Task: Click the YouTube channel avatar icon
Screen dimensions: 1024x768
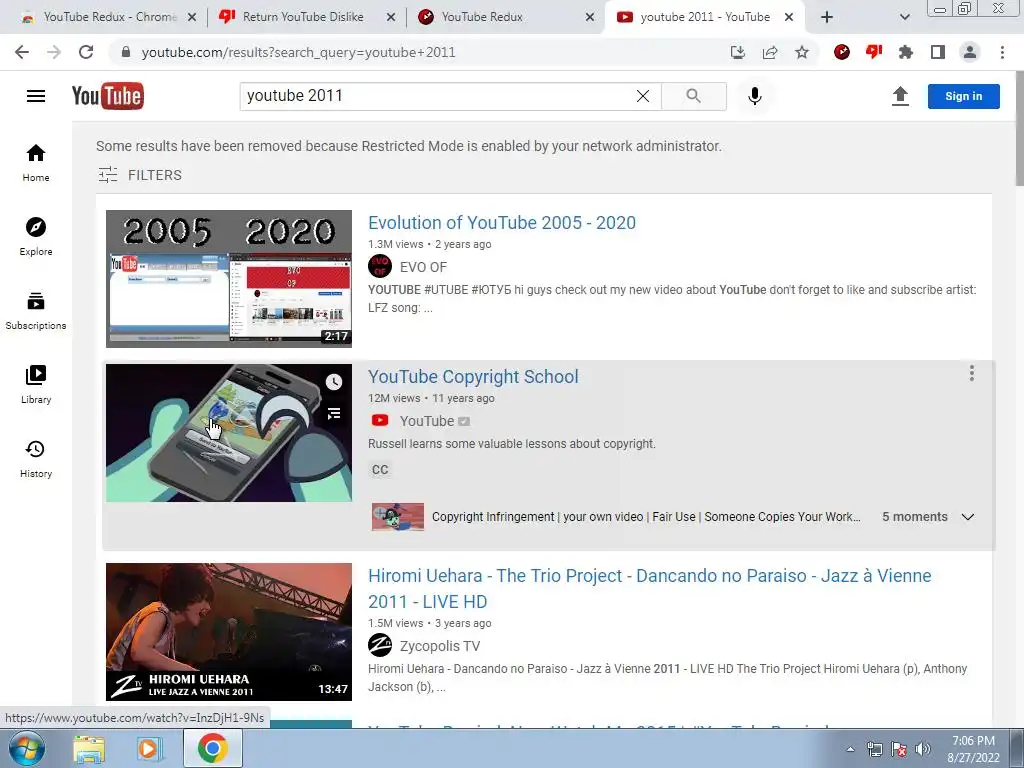Action: pyautogui.click(x=379, y=421)
